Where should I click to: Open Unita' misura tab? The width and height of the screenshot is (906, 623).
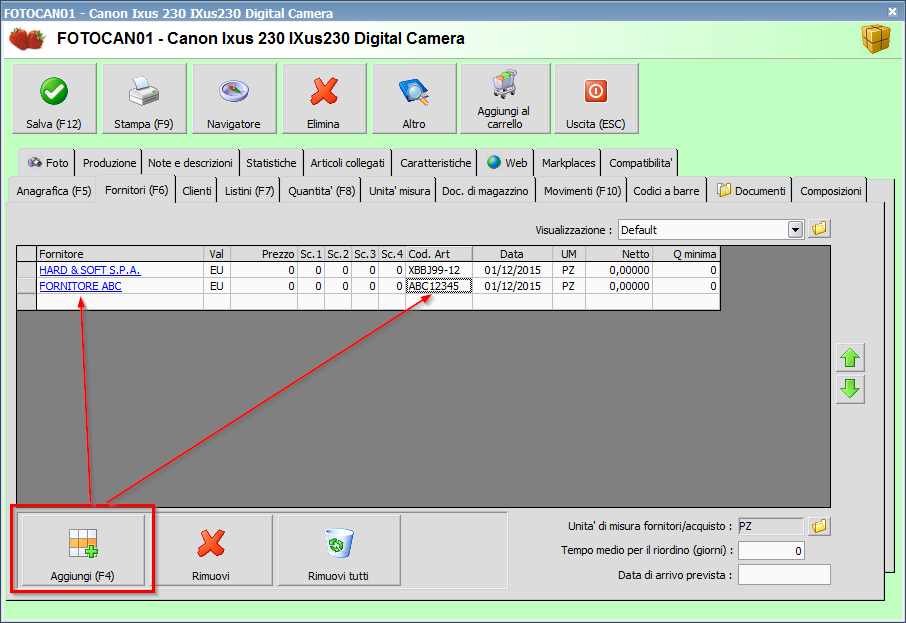tap(399, 191)
